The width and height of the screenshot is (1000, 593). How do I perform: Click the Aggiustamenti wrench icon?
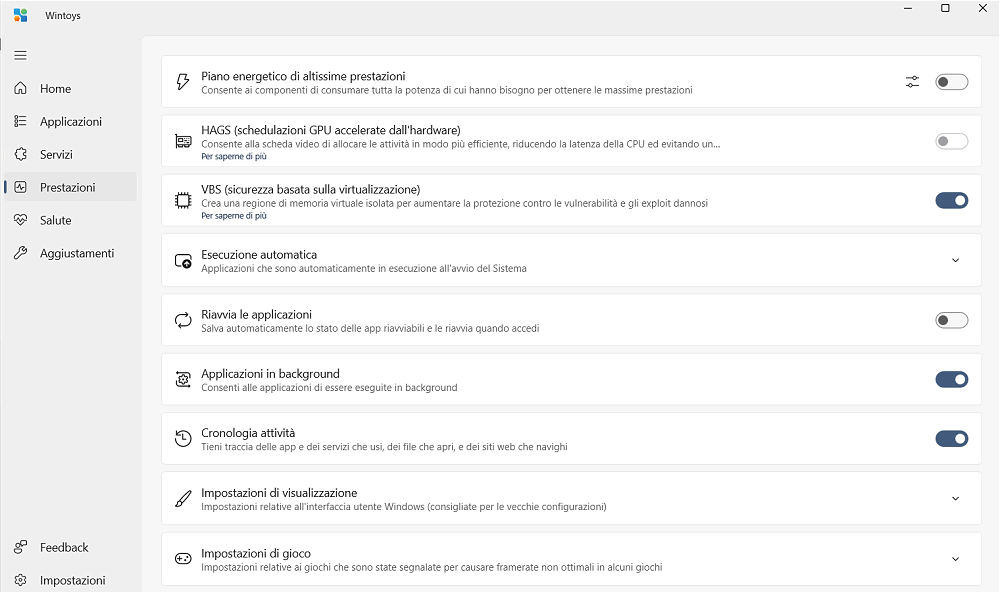20,253
